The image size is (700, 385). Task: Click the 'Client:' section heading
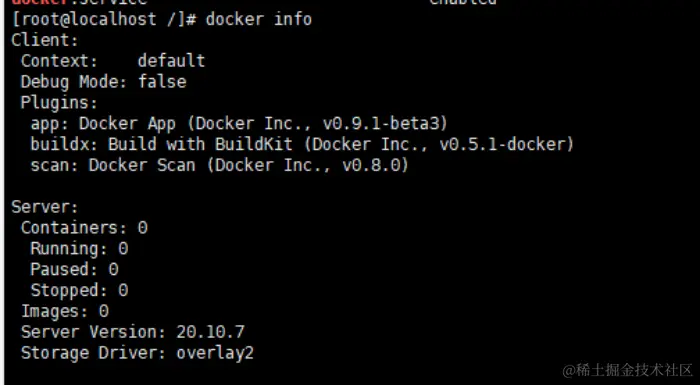tap(45, 40)
